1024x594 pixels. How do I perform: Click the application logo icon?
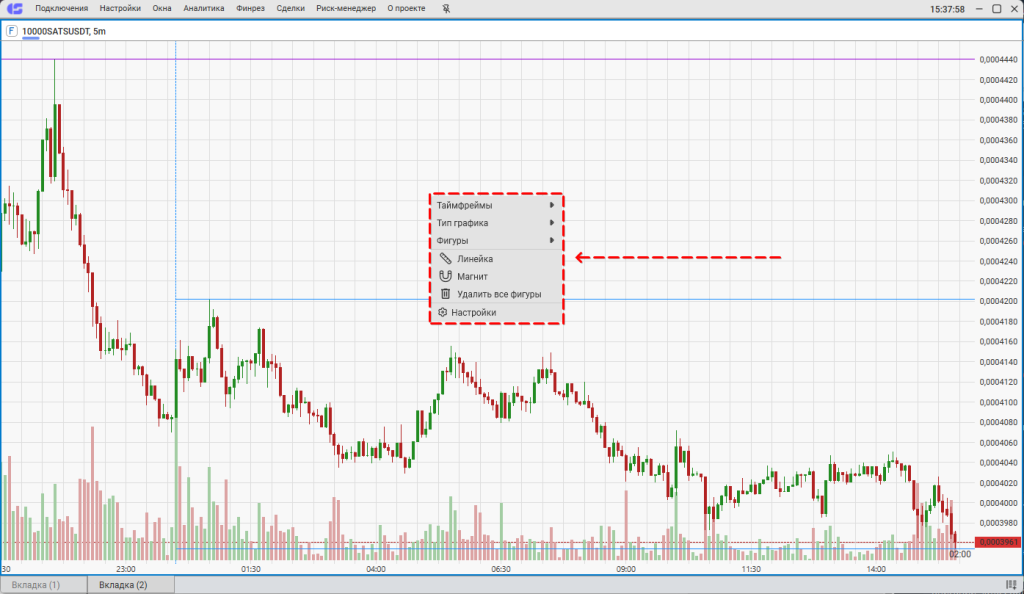point(14,8)
